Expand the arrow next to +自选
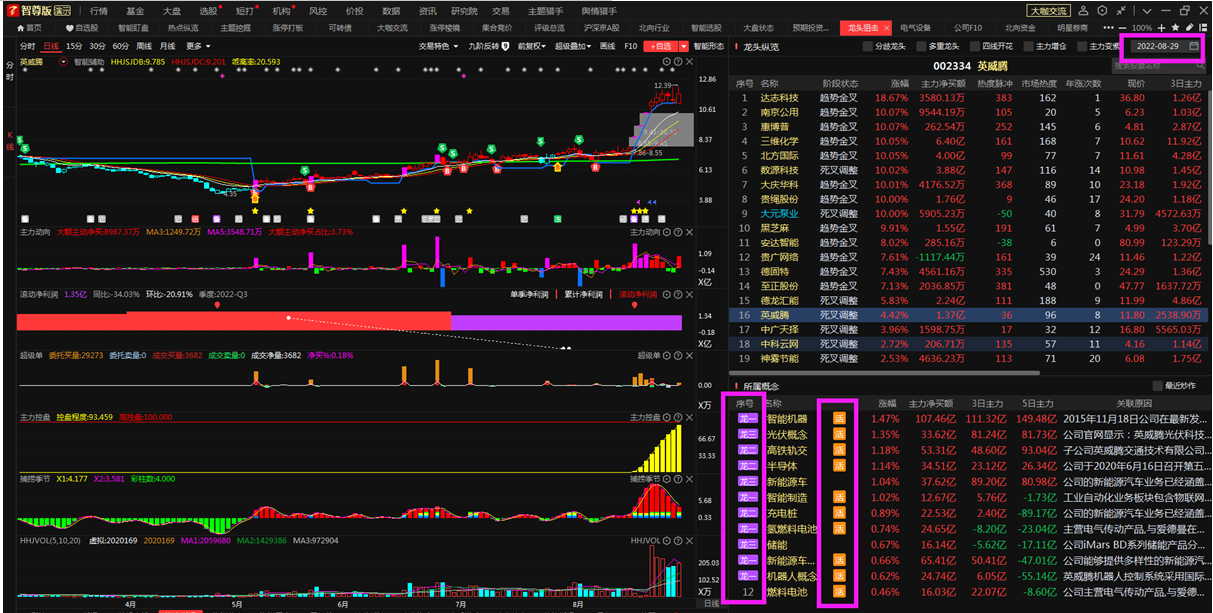 pos(684,46)
